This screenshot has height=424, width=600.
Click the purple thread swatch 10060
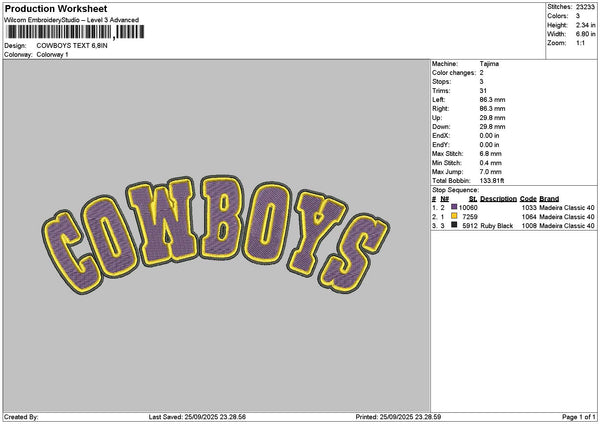(454, 207)
